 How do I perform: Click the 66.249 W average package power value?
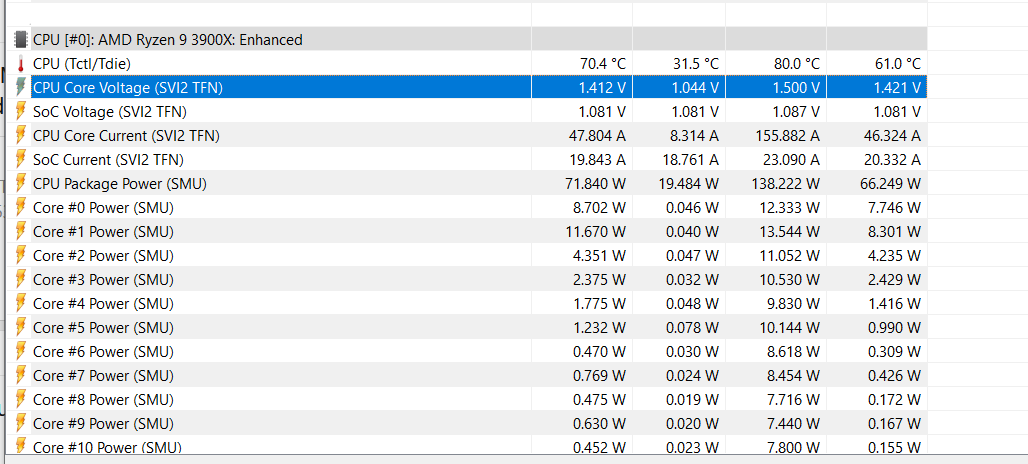click(x=891, y=184)
